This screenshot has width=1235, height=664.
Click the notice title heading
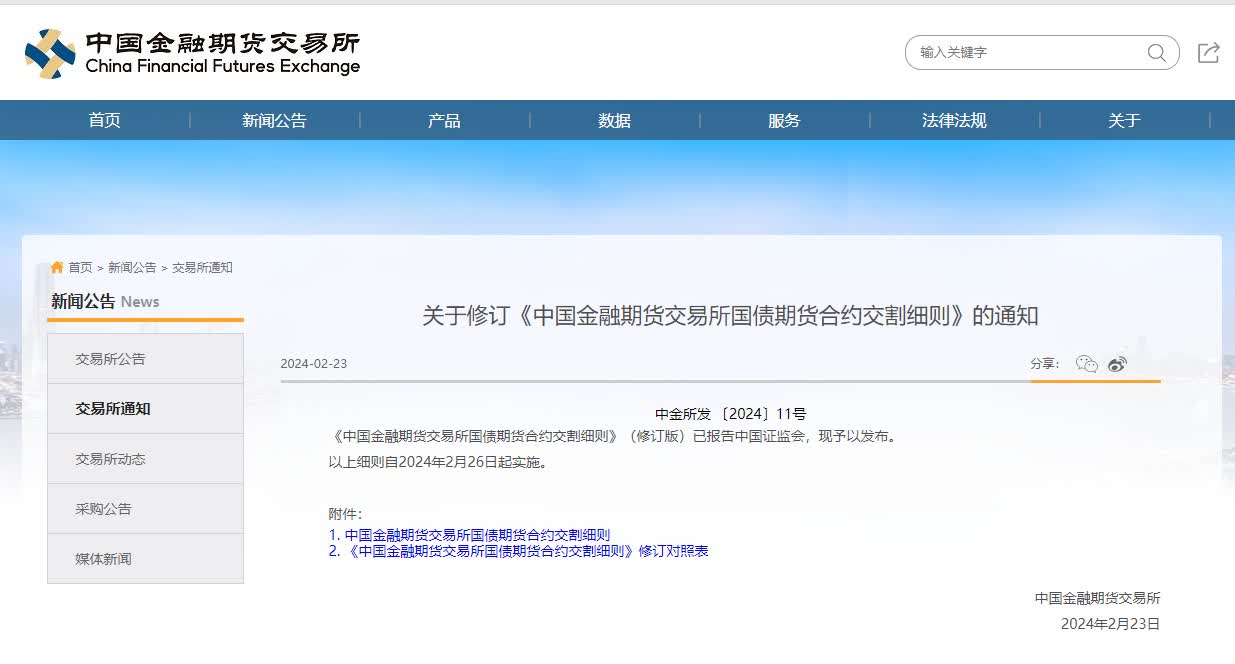730,316
